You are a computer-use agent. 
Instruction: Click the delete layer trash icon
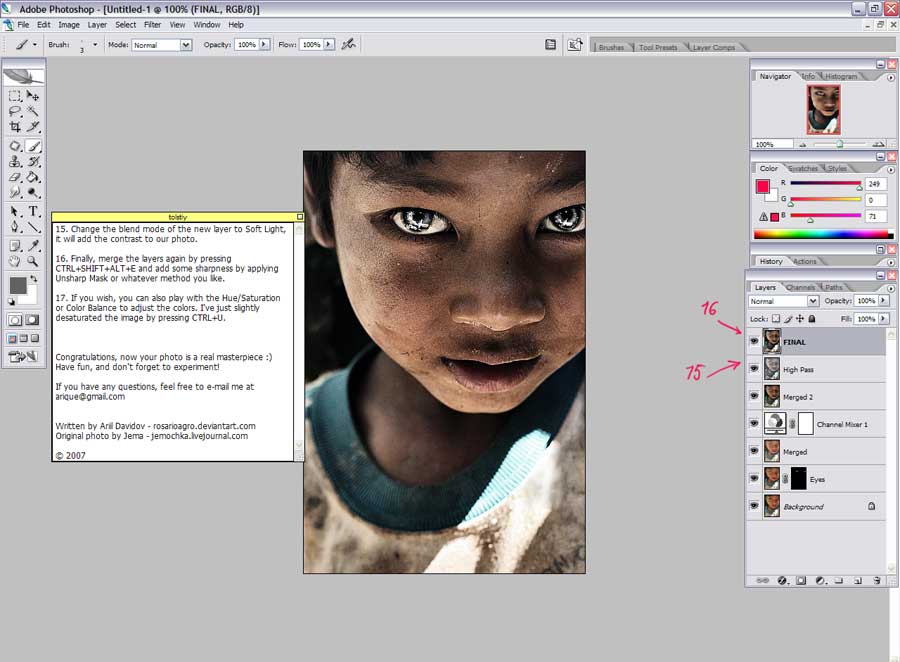point(877,580)
